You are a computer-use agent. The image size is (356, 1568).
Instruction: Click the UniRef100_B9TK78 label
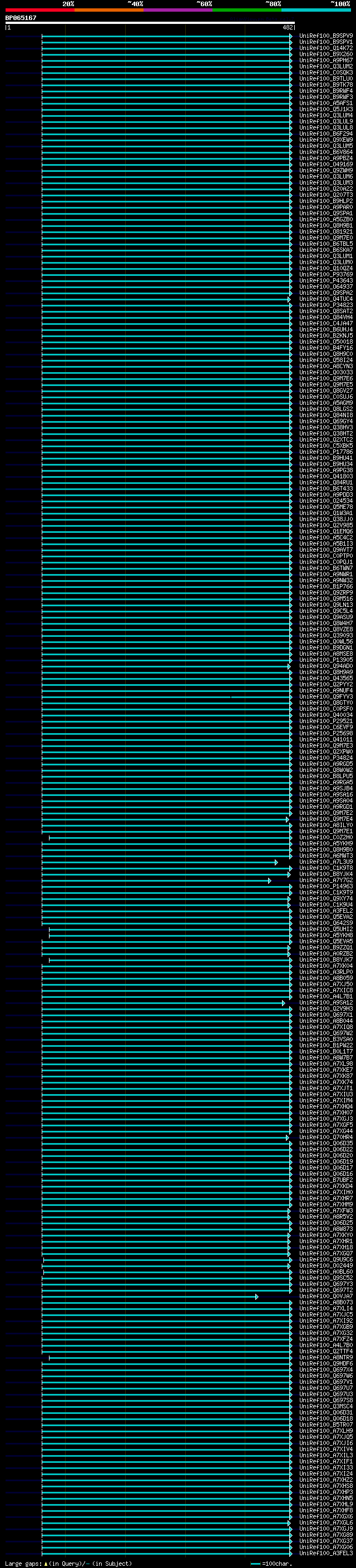pyautogui.click(x=325, y=85)
